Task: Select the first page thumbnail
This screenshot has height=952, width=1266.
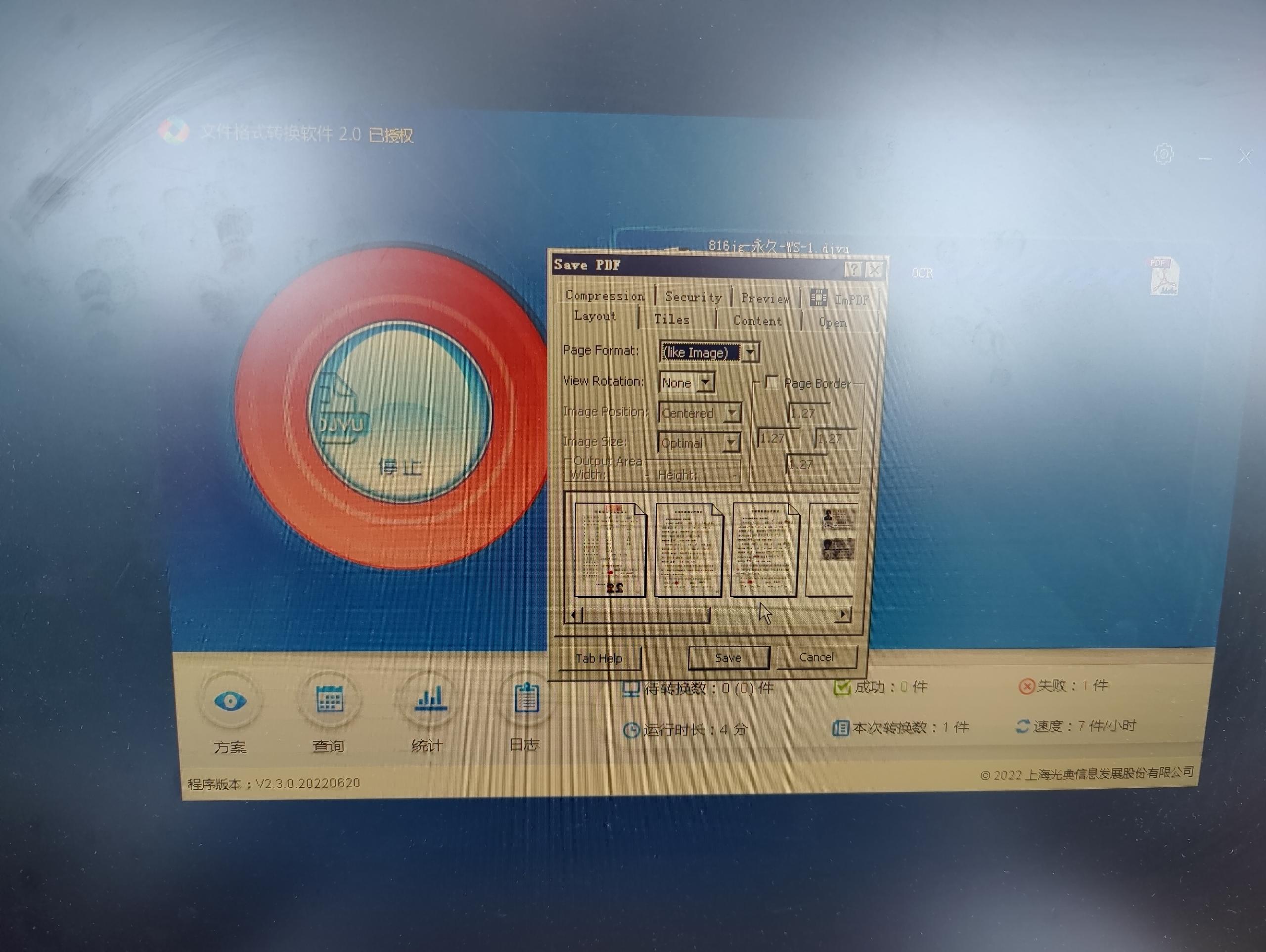Action: pos(611,549)
